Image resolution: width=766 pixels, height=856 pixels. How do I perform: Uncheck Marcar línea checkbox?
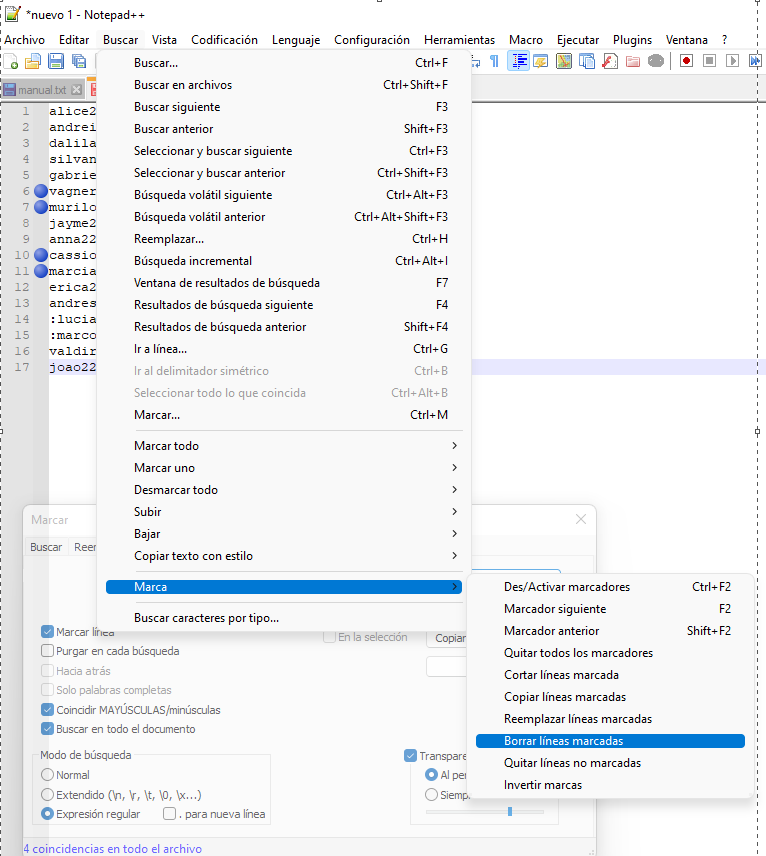click(x=47, y=632)
